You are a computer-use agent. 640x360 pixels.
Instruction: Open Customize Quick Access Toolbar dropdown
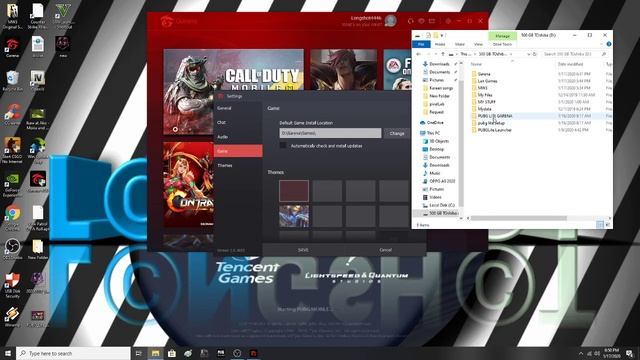tap(442, 36)
